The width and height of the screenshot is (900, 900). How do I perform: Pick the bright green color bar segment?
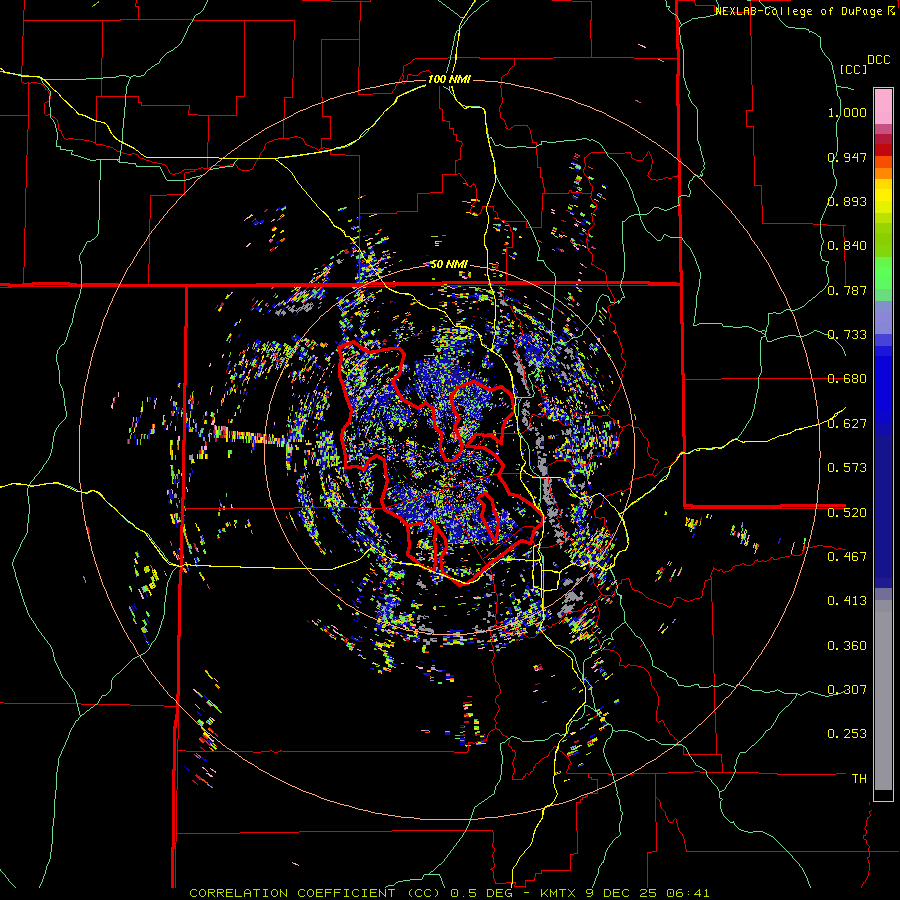click(883, 273)
